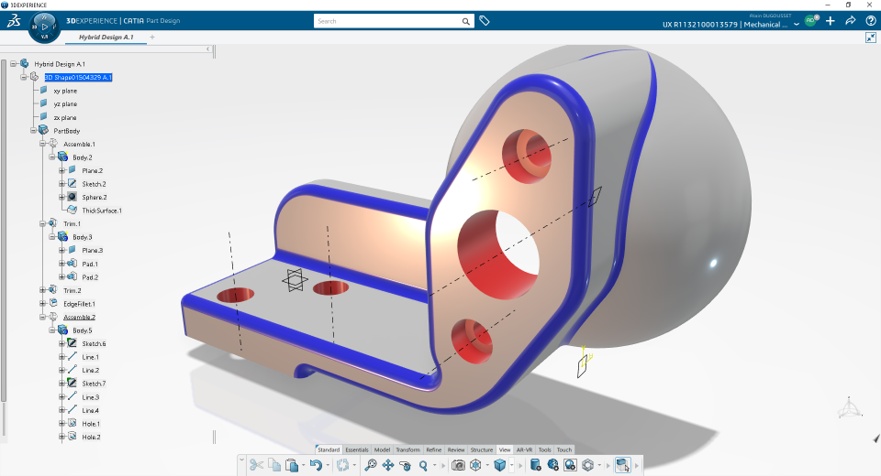This screenshot has height=476, width=881.
Task: Click the Share arrow icon
Action: 851,21
